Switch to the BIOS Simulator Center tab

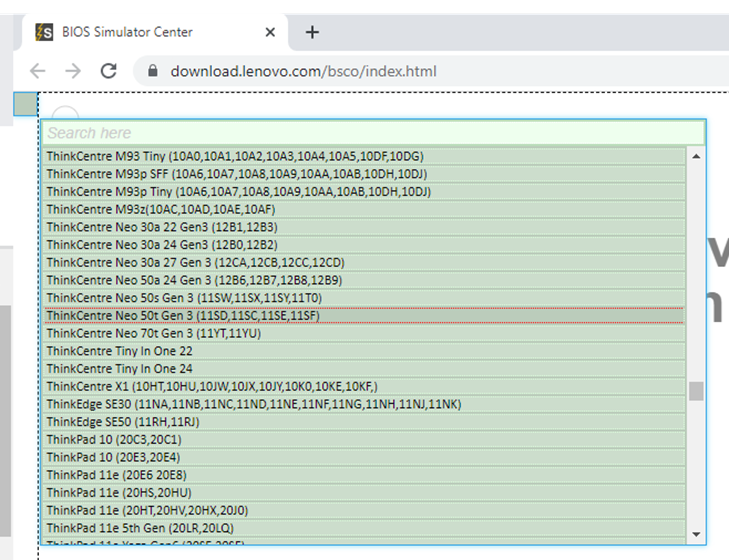(x=155, y=32)
